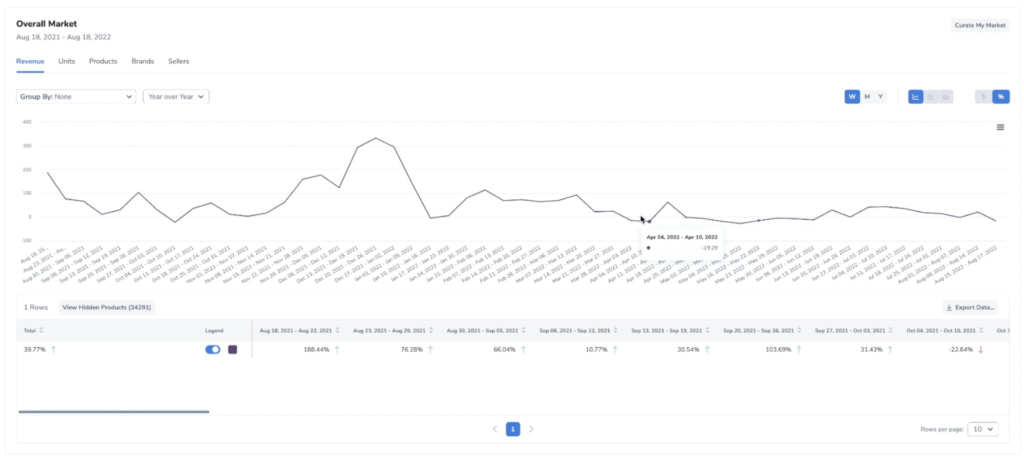Open the Rows per page dropdown
This screenshot has height=457, width=1024.
point(985,429)
